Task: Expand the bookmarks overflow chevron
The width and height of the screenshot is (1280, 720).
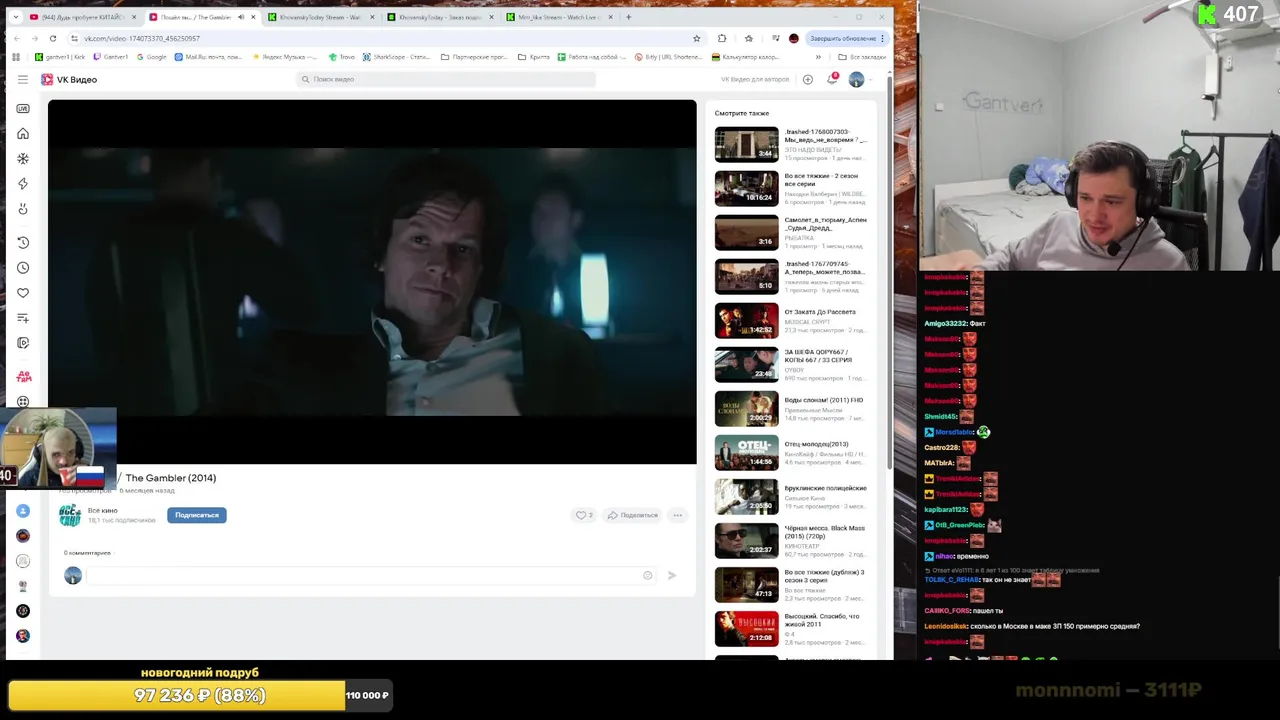Action: pyautogui.click(x=818, y=57)
